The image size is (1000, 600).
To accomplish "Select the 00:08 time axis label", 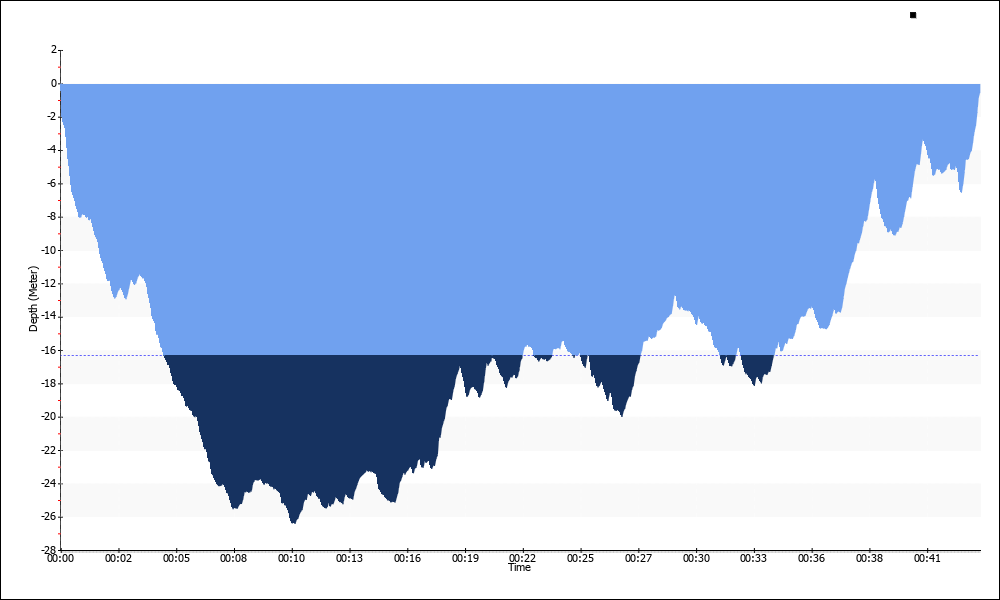I will [233, 558].
